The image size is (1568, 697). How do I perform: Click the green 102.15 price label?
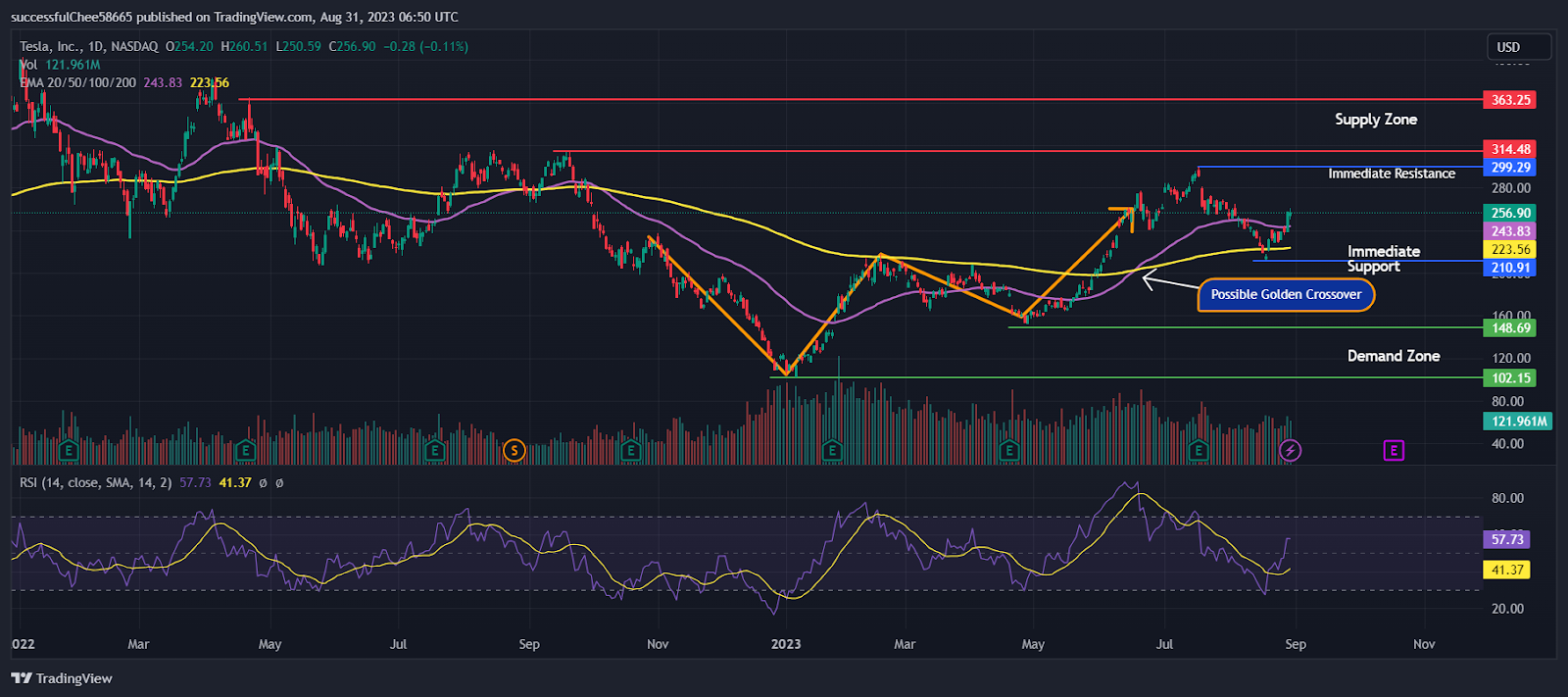[1510, 378]
